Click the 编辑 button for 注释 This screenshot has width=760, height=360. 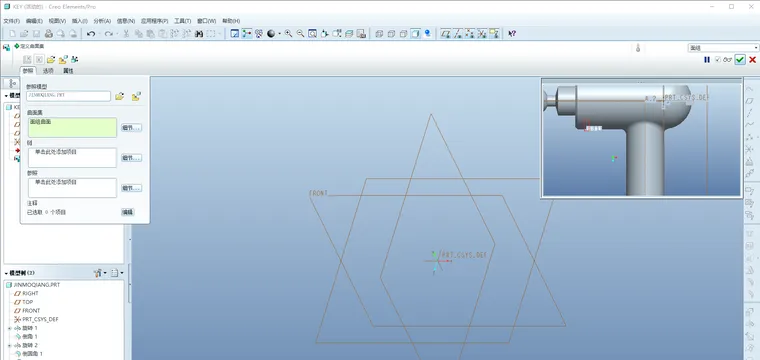[127, 212]
